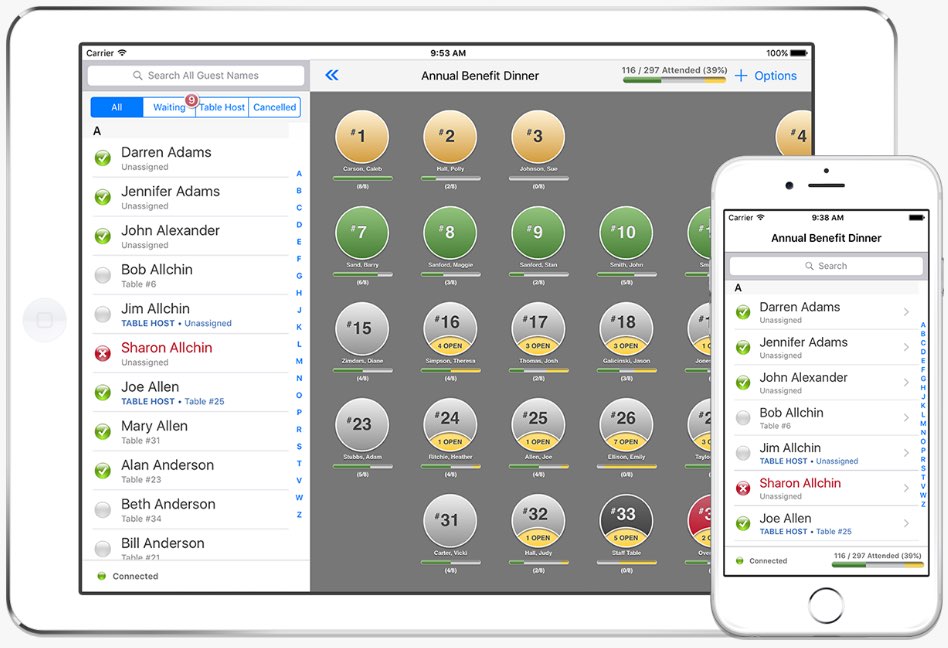Expand Sharon Allchin details on iPhone
This screenshot has width=948, height=648.
906,488
